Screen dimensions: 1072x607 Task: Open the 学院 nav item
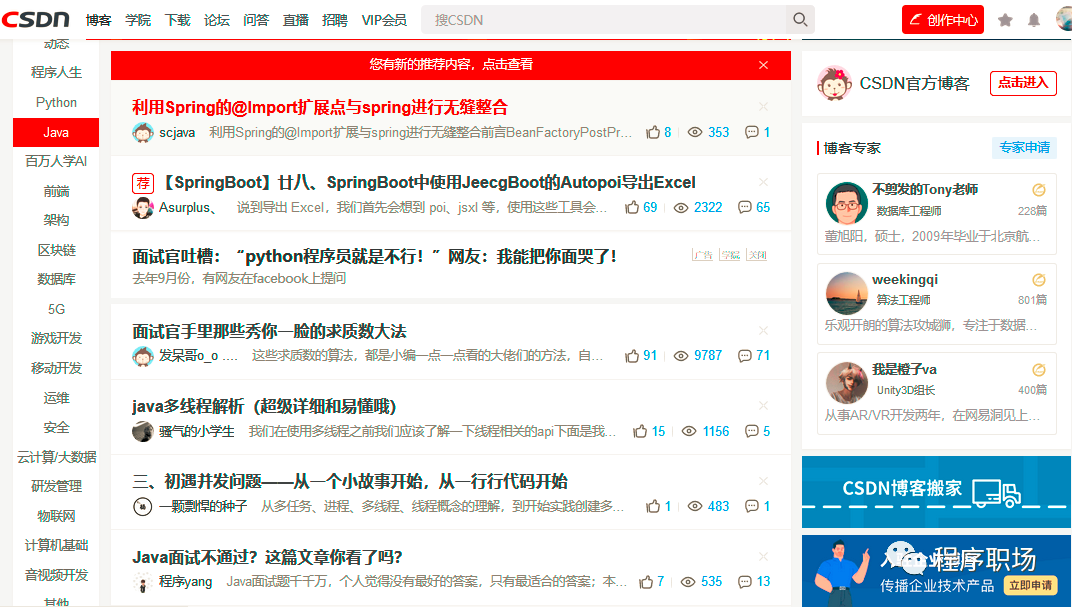(x=138, y=20)
